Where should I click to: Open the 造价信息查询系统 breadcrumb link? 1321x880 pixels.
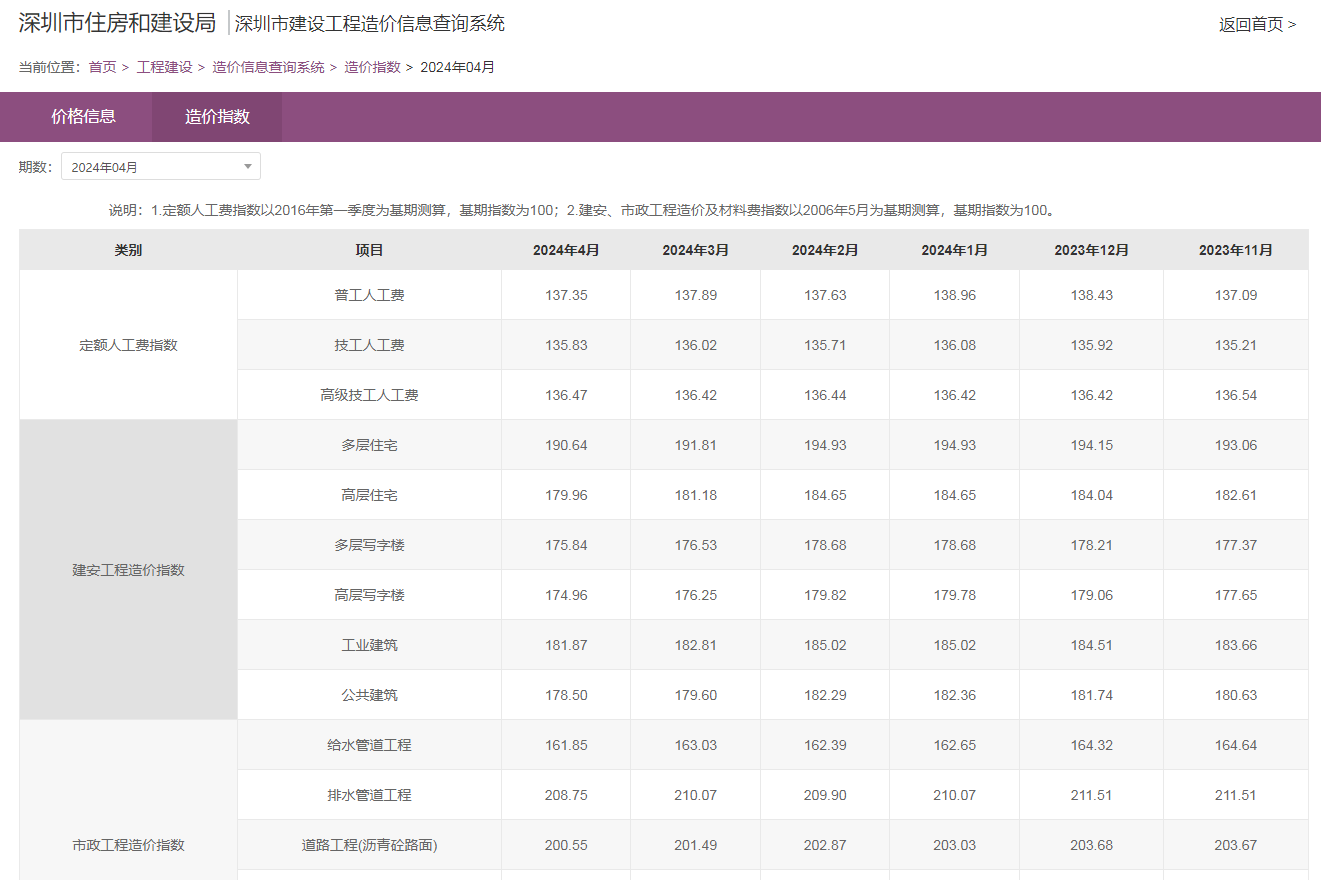tap(268, 67)
